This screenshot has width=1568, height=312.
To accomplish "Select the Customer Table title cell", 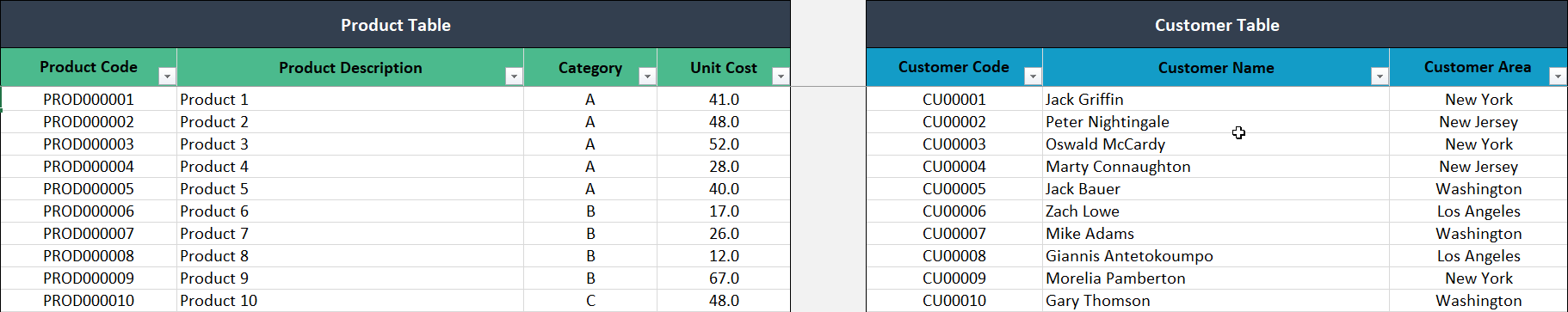I will [1217, 24].
